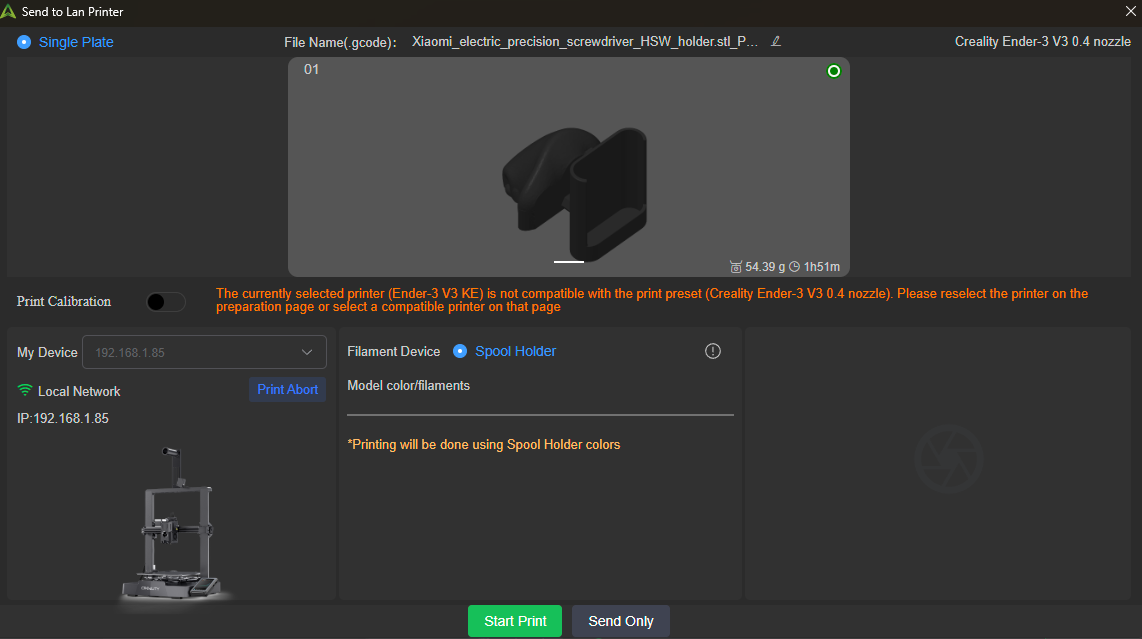Select the Single Plate radio button

coord(25,42)
